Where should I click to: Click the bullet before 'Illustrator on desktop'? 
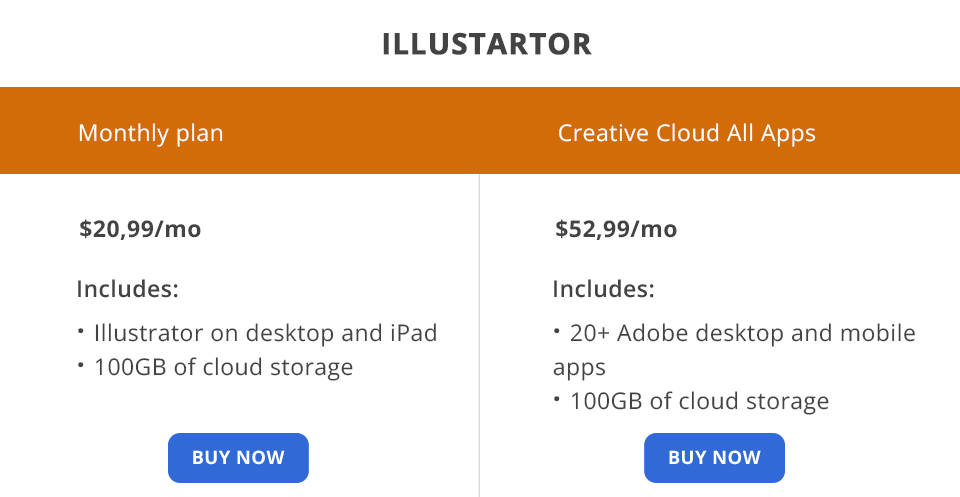click(81, 329)
